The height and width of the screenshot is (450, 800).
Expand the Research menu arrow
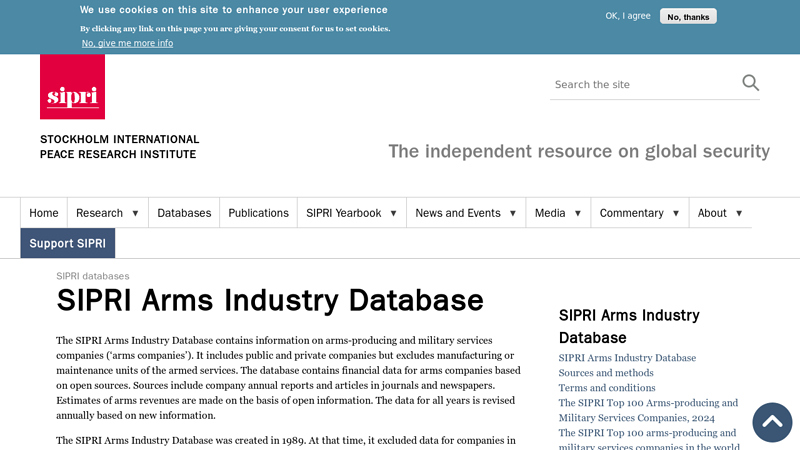click(x=135, y=213)
